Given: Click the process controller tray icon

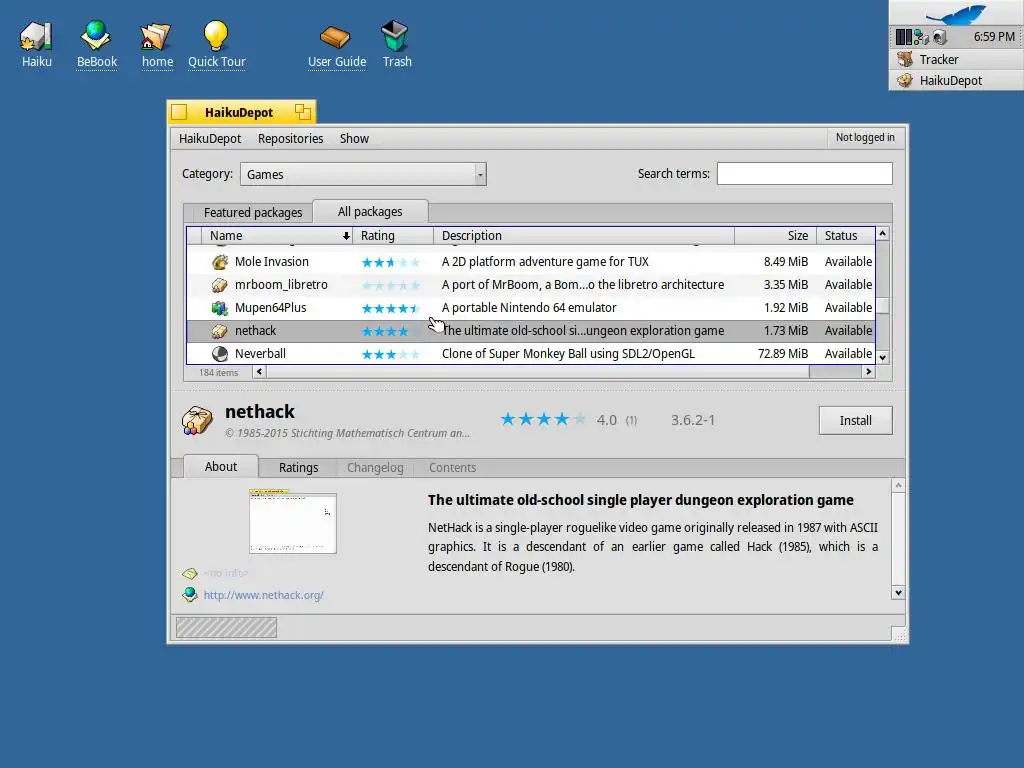Looking at the screenshot, I should [x=903, y=37].
